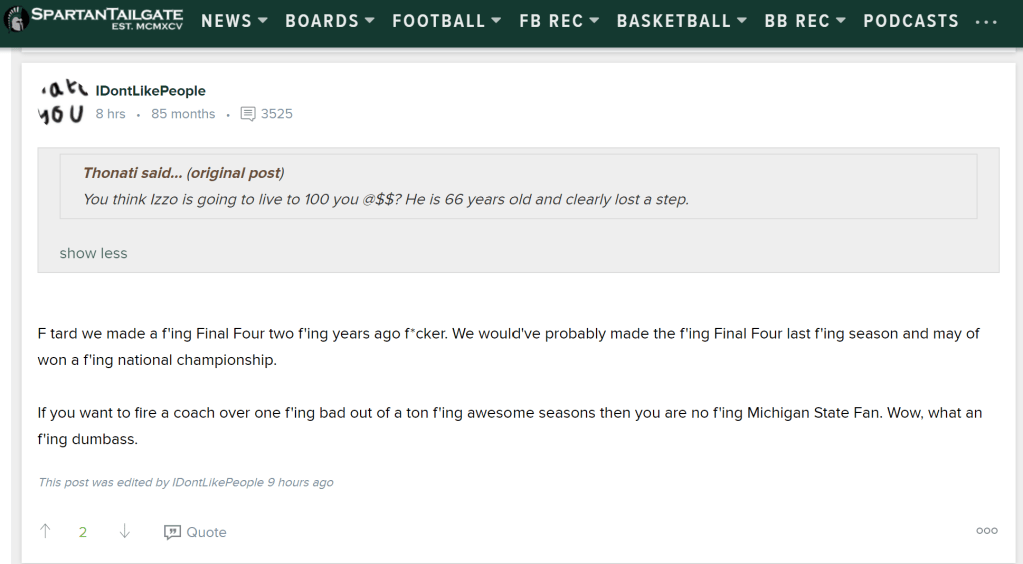Open the three-circle post options menu
The height and width of the screenshot is (564, 1023).
click(x=987, y=531)
